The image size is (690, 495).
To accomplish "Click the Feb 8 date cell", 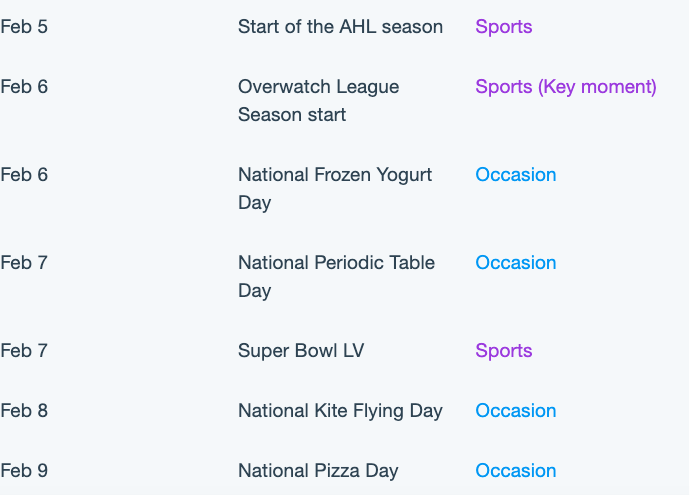I will (x=24, y=411).
